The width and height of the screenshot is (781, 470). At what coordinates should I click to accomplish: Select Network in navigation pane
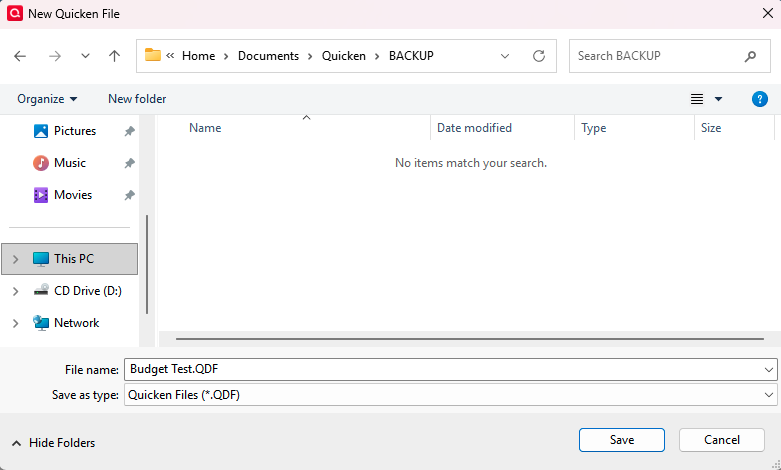(76, 323)
